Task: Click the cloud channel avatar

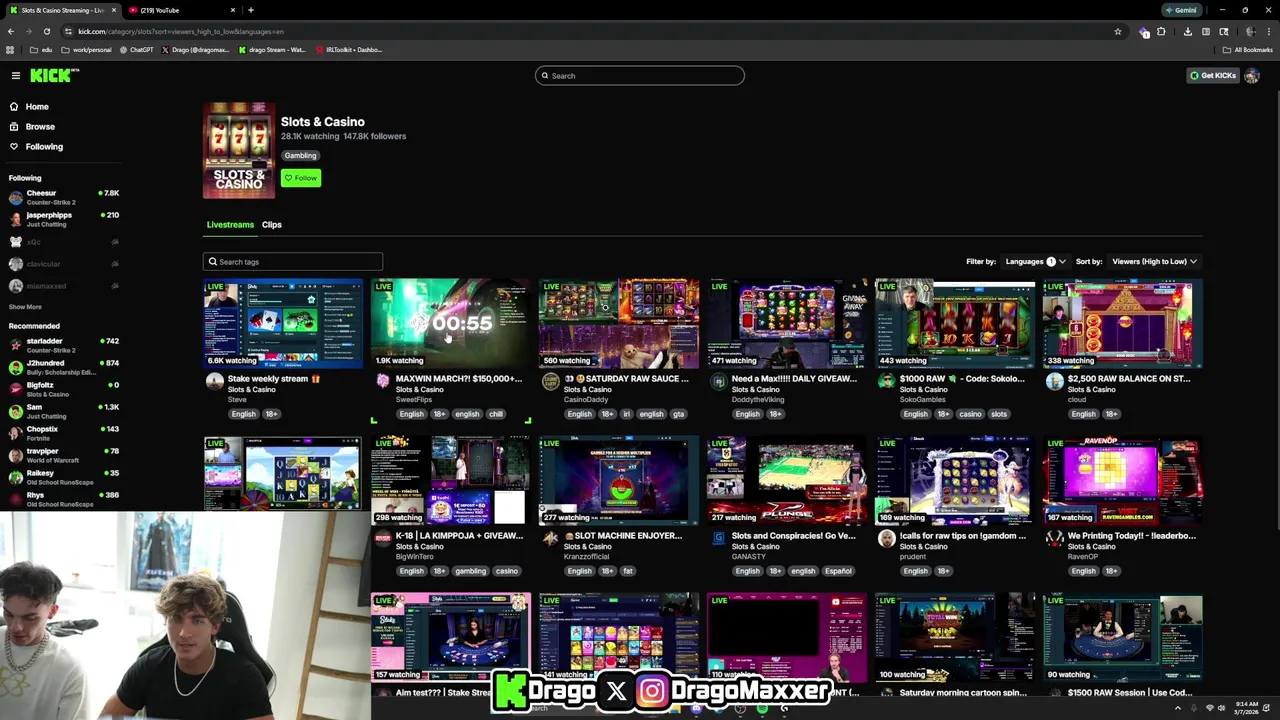Action: (x=1054, y=381)
